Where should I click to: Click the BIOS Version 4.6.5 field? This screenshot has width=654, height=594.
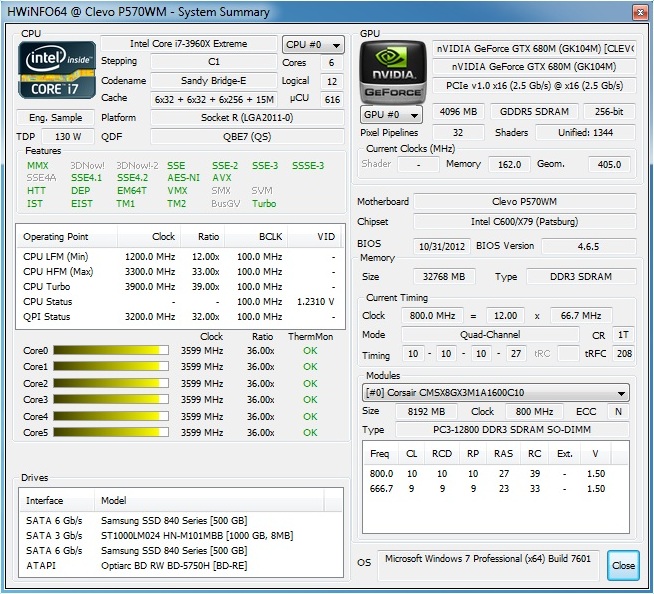(x=589, y=246)
